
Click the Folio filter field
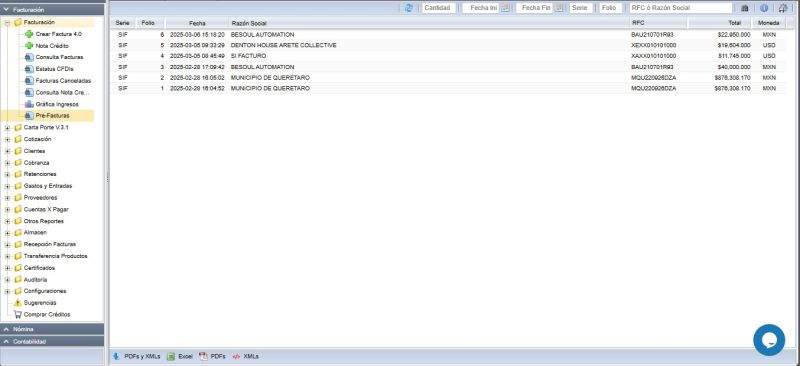[611, 8]
